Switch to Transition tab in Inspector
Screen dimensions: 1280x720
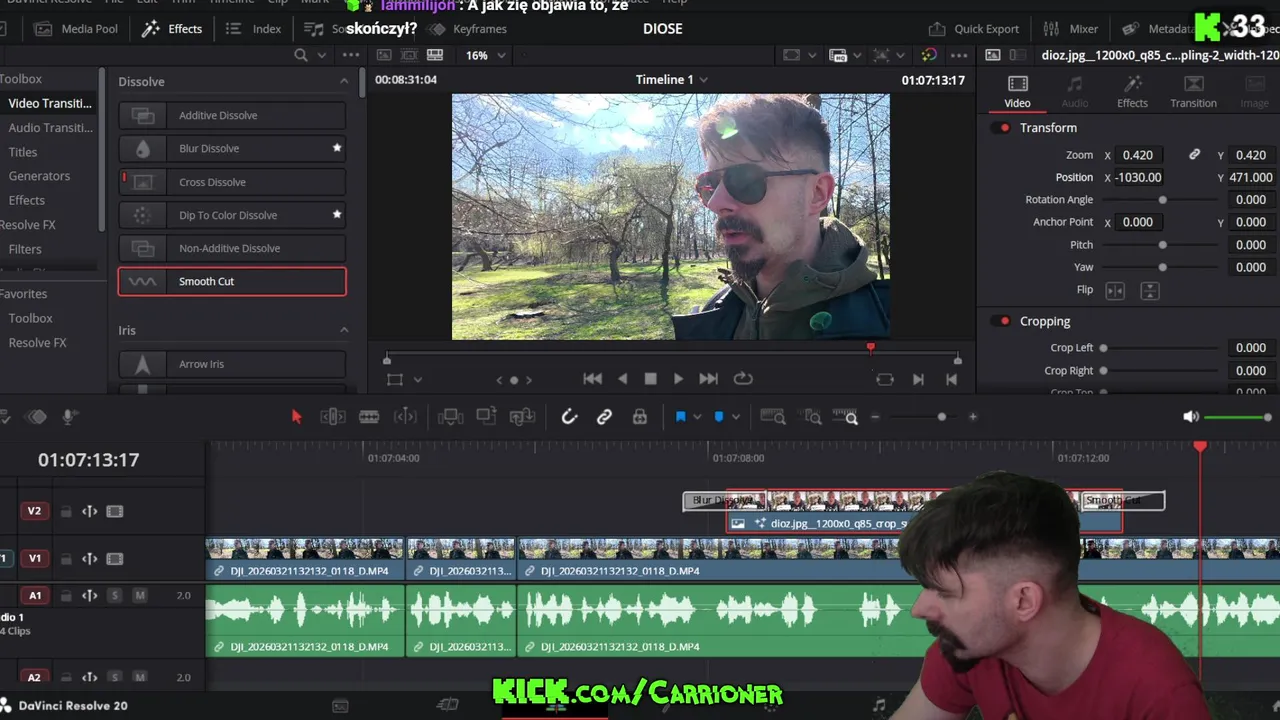pos(1193,91)
